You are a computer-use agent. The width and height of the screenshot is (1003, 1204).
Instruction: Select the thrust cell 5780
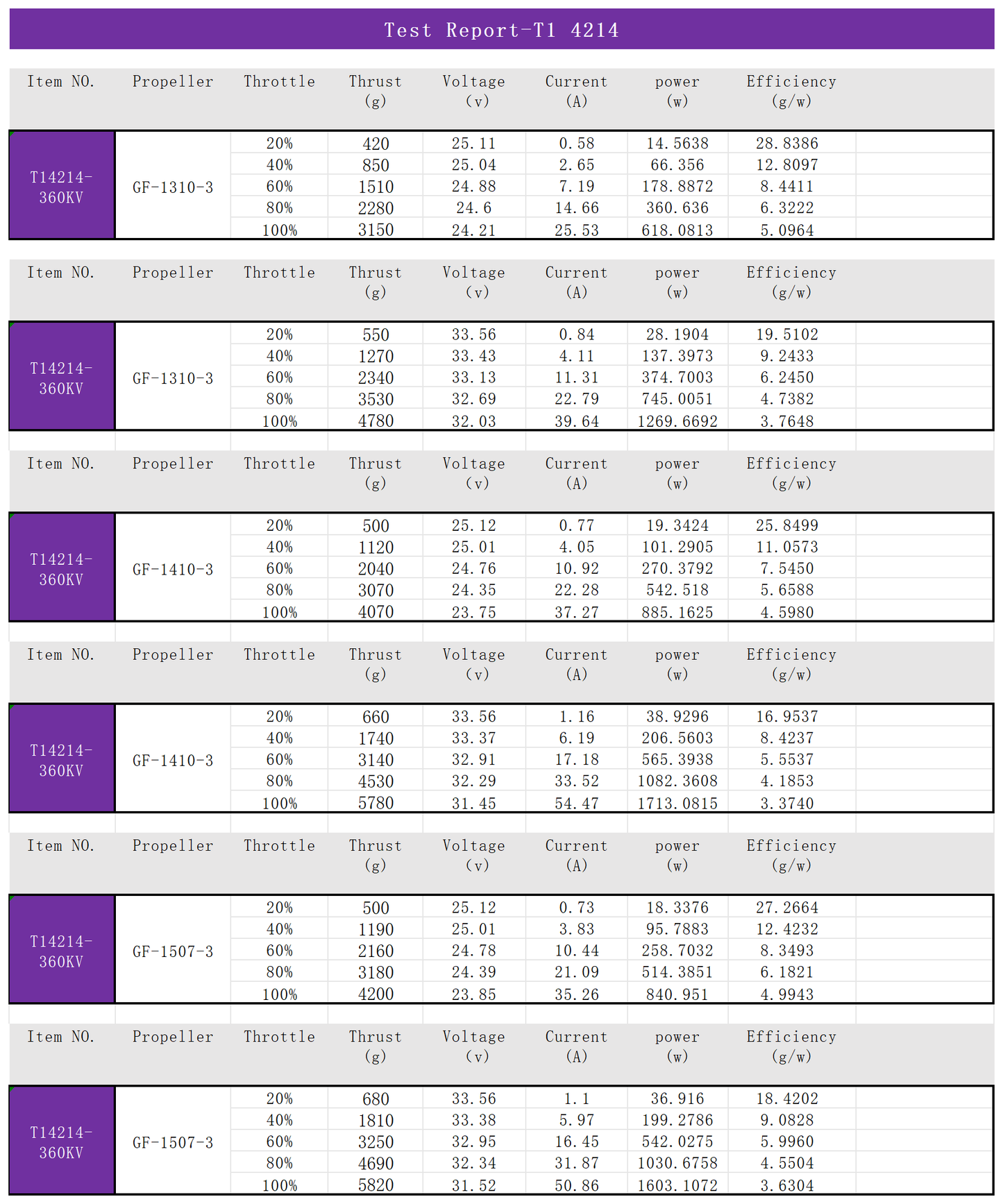376,803
